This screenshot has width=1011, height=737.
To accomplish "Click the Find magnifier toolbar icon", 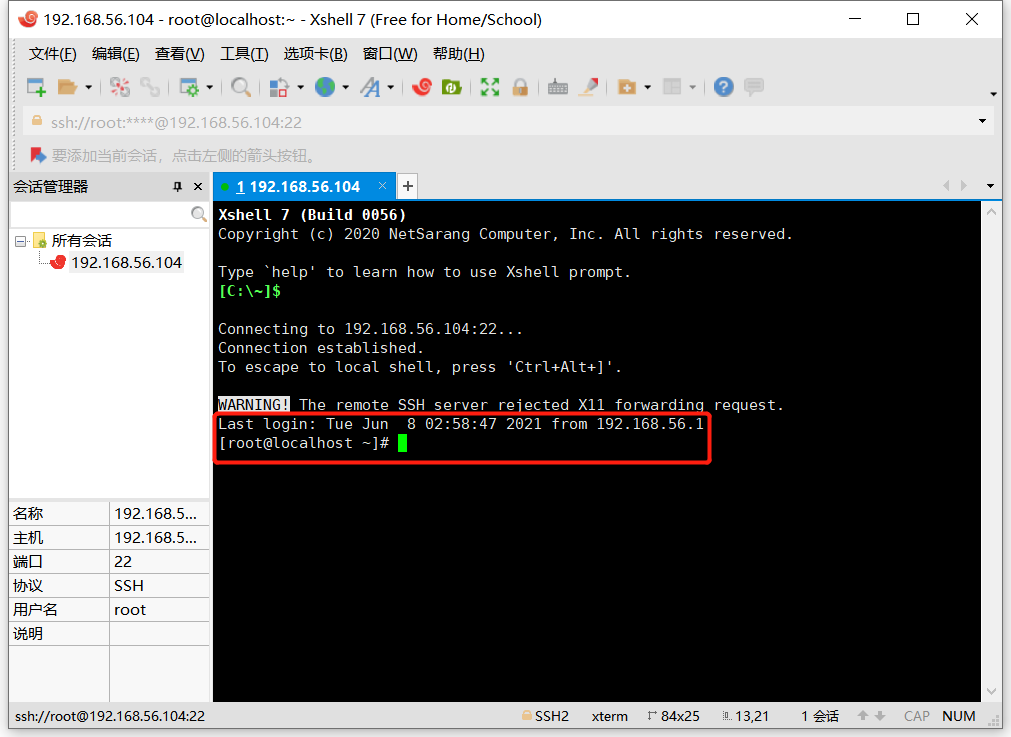I will (240, 87).
